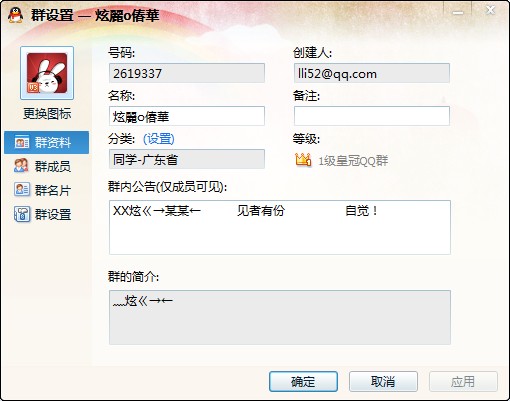Click the rabbit group avatar image
The width and height of the screenshot is (510, 401).
click(47, 73)
